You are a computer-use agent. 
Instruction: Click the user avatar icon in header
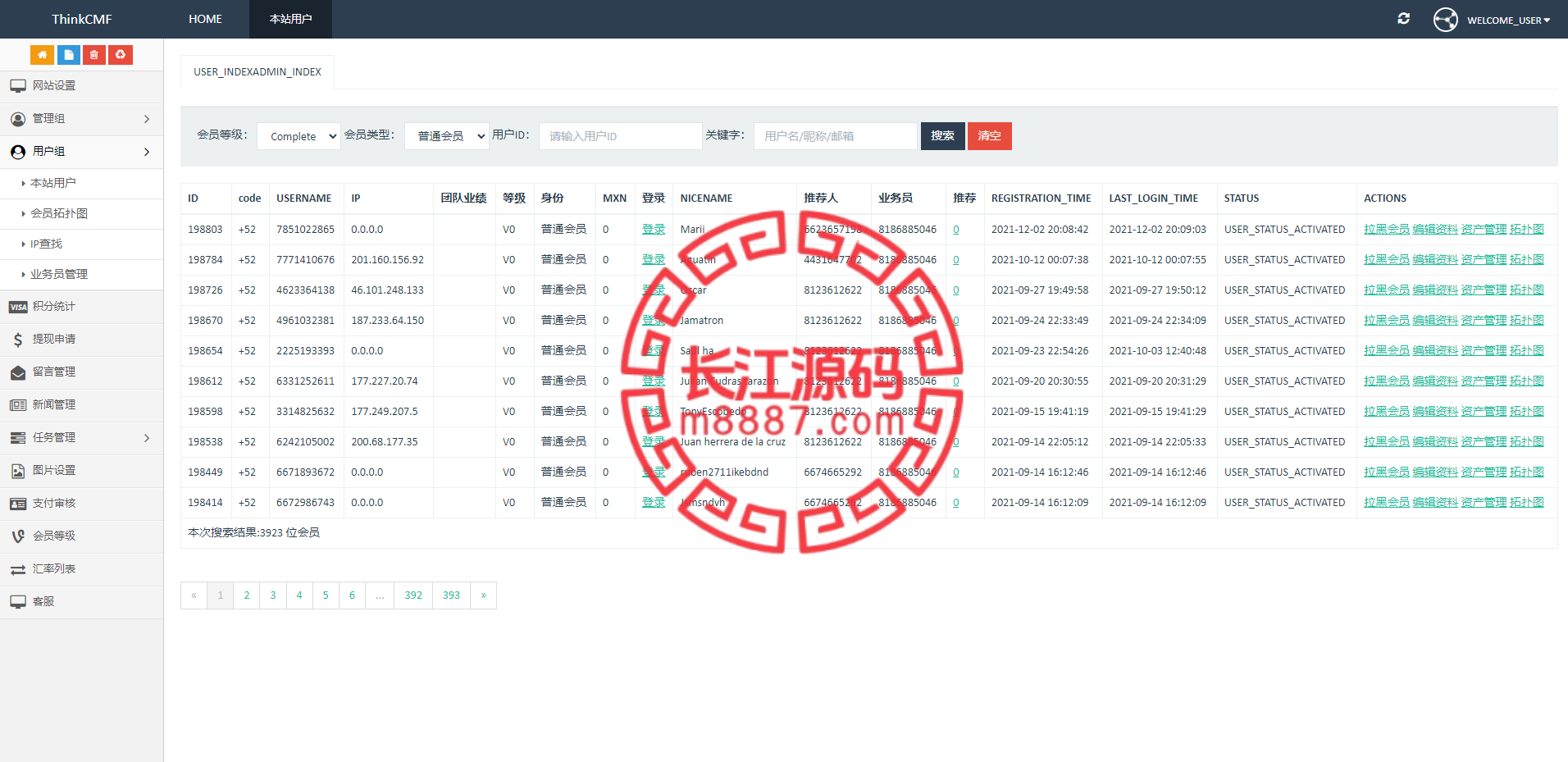click(1446, 20)
